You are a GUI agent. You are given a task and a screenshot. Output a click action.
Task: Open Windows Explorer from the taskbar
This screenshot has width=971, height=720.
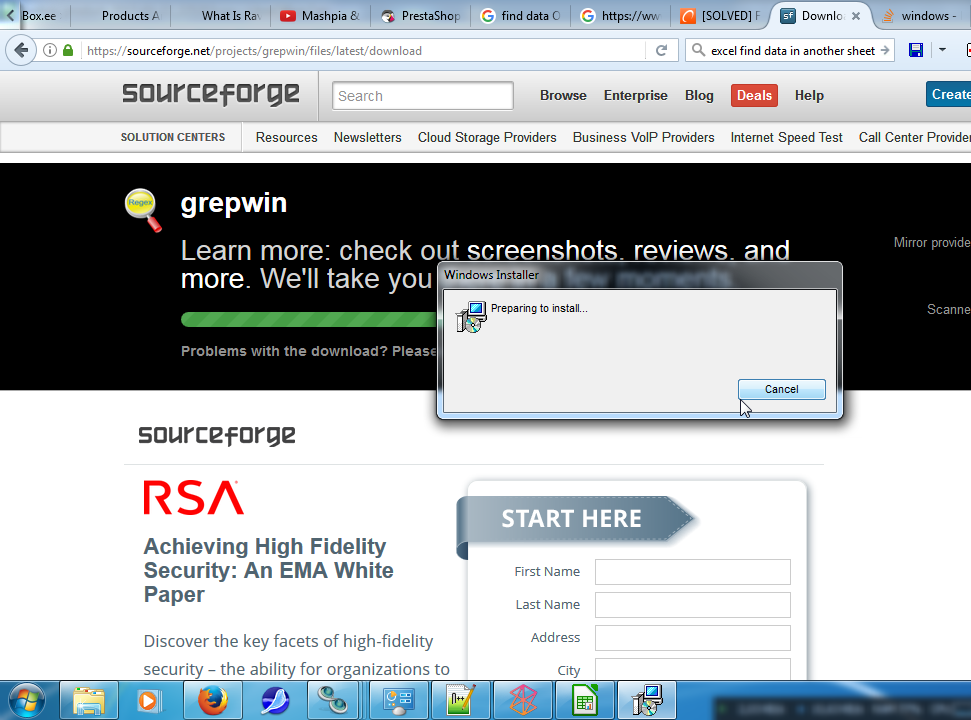(x=89, y=701)
